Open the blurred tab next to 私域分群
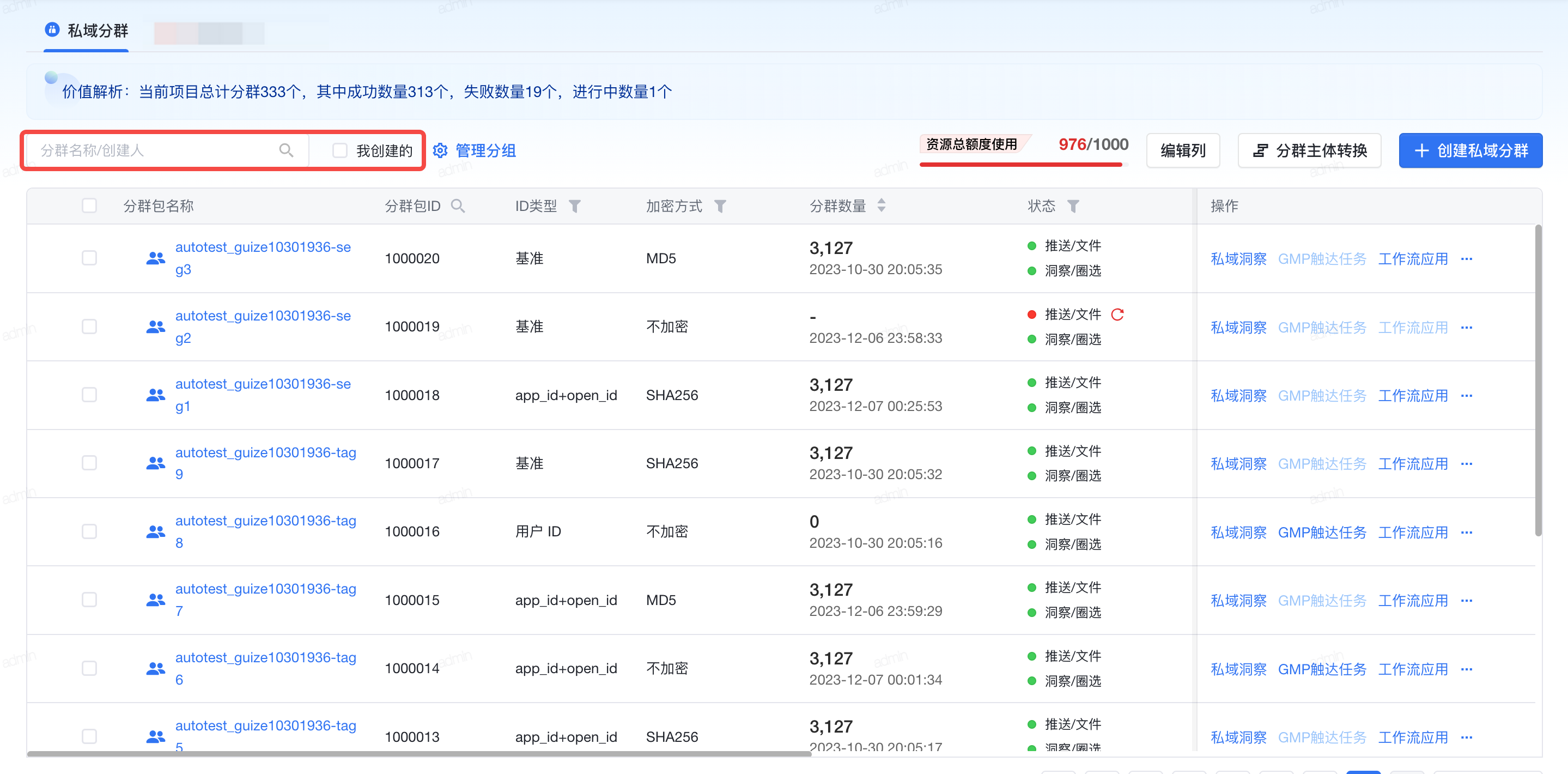Screen dimensions: 1568x774 pos(209,33)
